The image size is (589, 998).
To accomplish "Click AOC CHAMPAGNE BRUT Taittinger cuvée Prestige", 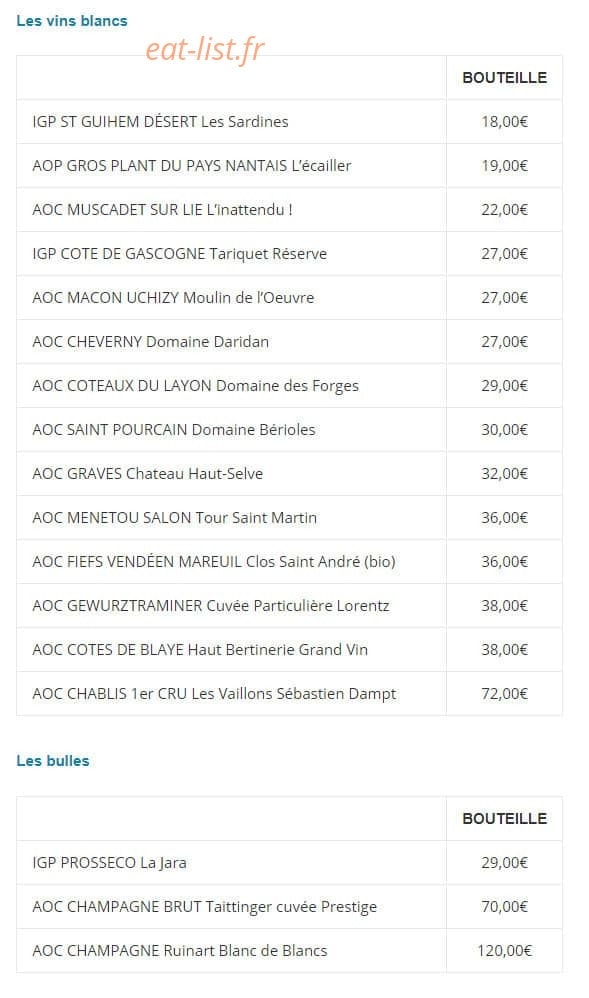I will pyautogui.click(x=204, y=907).
